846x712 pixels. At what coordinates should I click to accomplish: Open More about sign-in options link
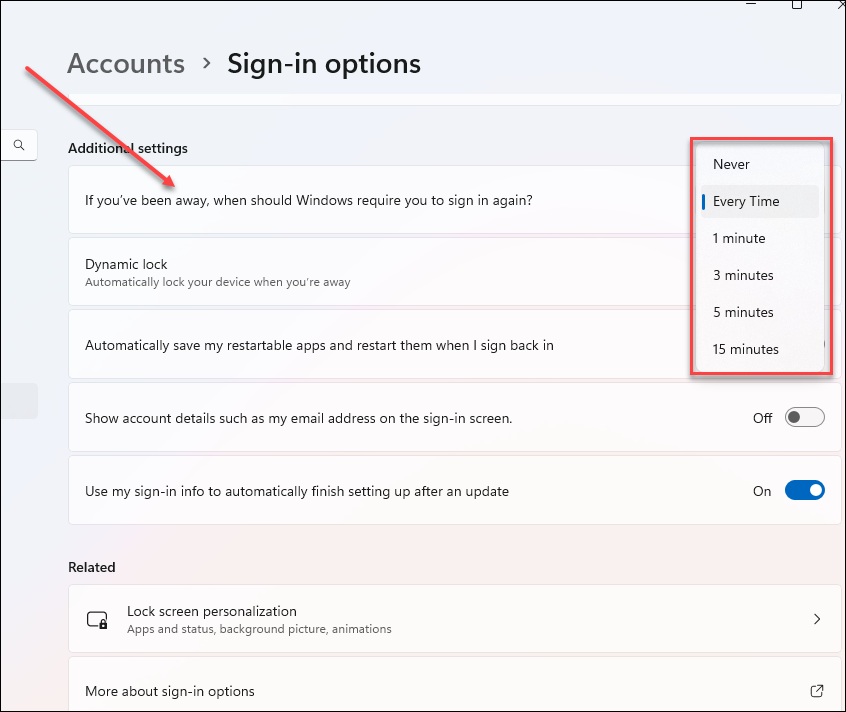point(170,691)
